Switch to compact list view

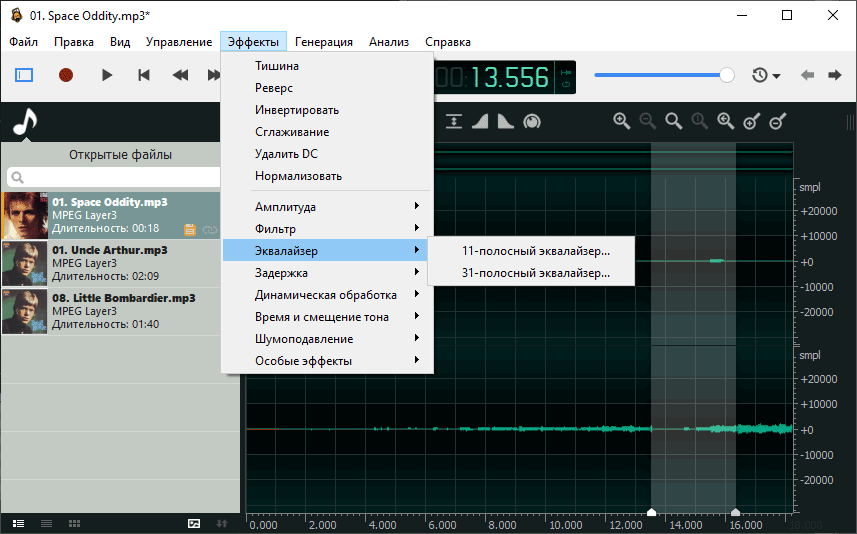click(46, 524)
